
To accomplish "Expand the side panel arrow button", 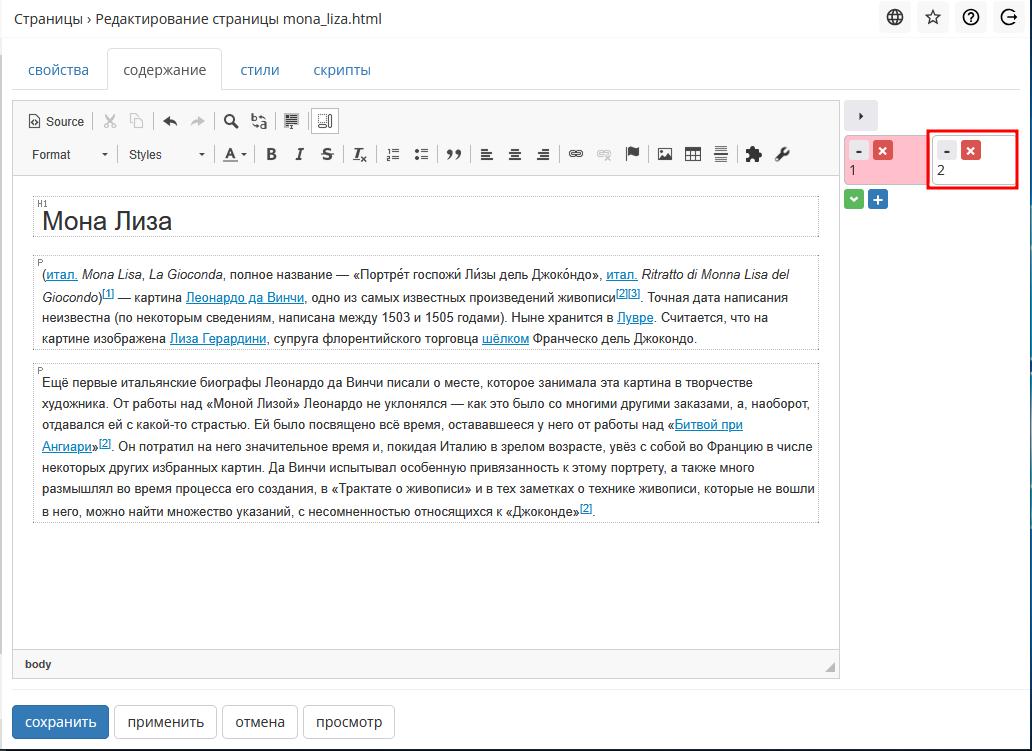I will [860, 115].
